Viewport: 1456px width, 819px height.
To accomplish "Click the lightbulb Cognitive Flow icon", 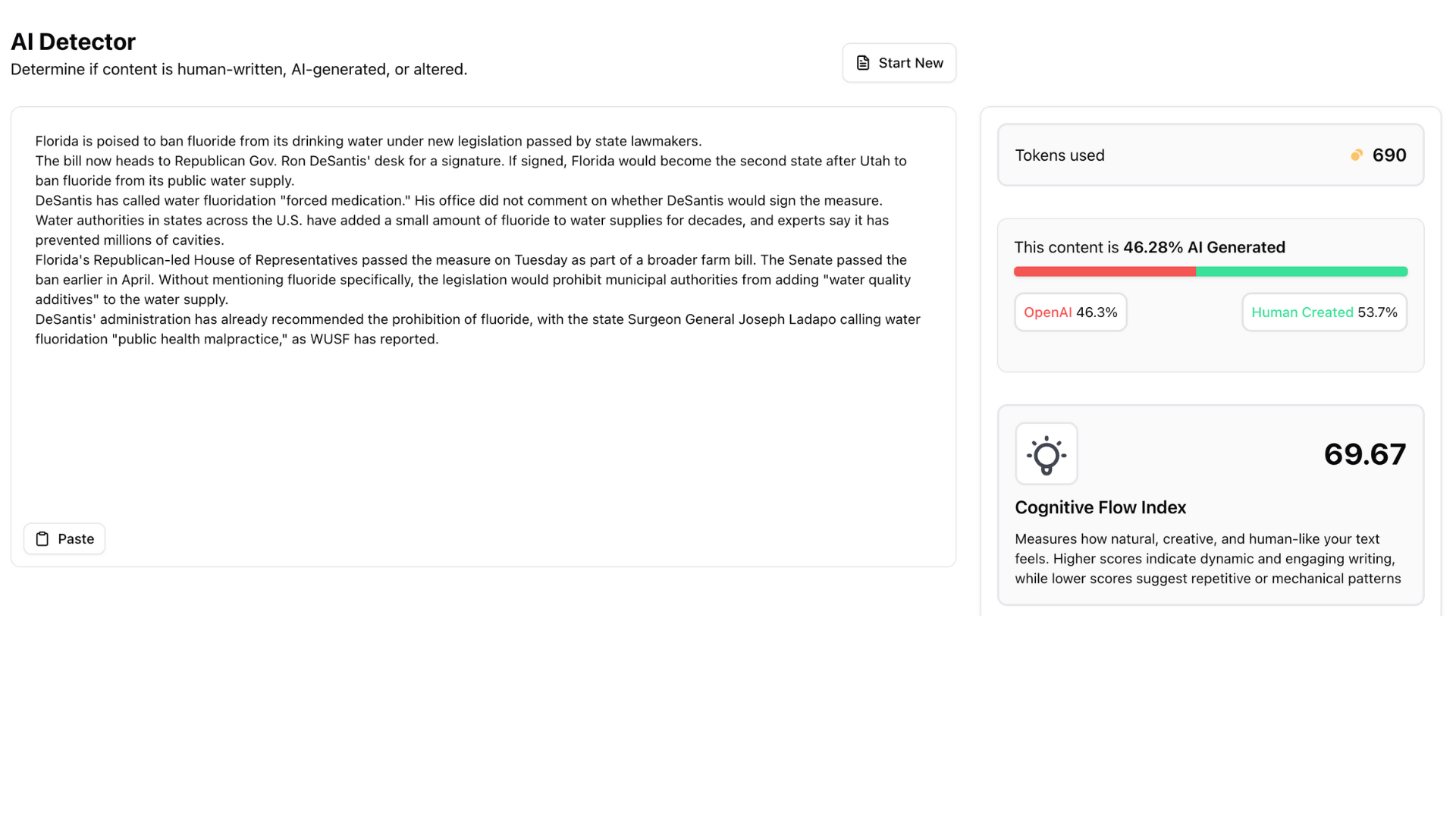I will [1046, 454].
